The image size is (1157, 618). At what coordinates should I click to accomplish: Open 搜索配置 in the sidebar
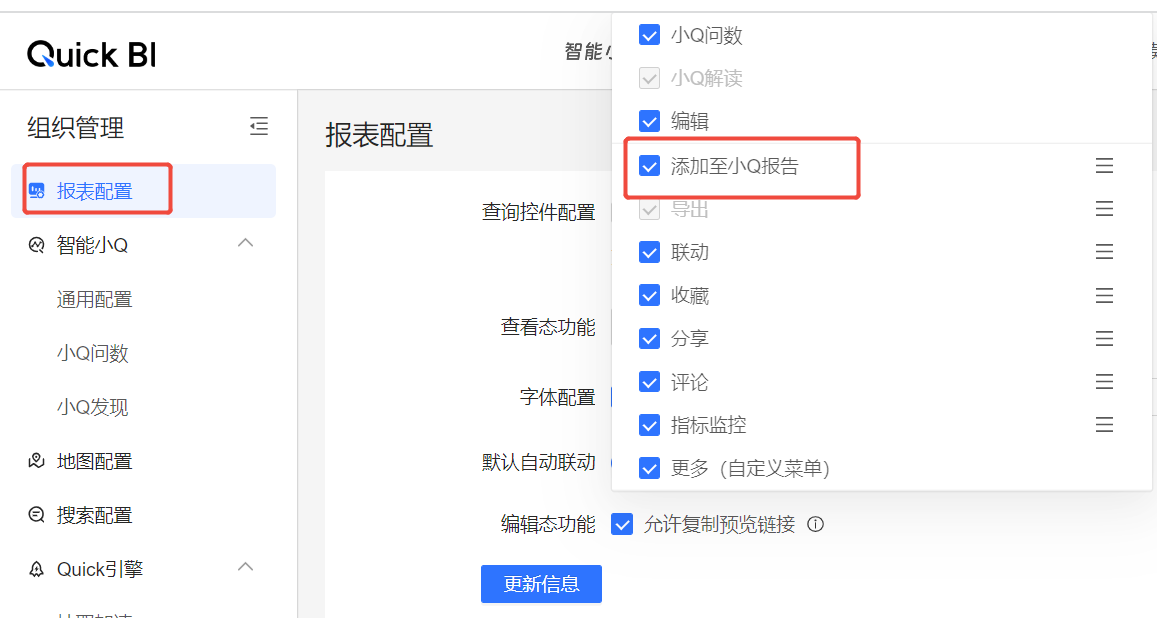(x=94, y=515)
